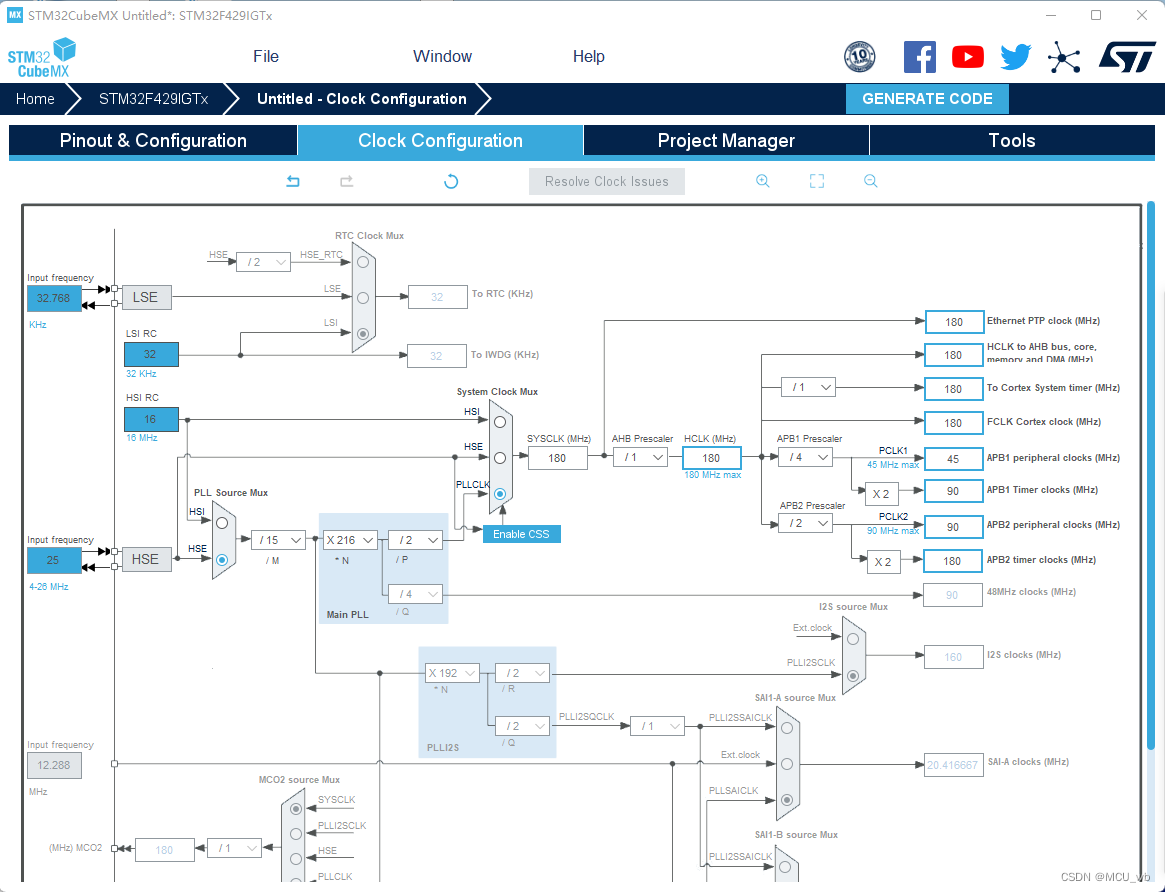Open the AHB Prescaler dropdown
Viewport: 1165px width, 892px height.
640,458
